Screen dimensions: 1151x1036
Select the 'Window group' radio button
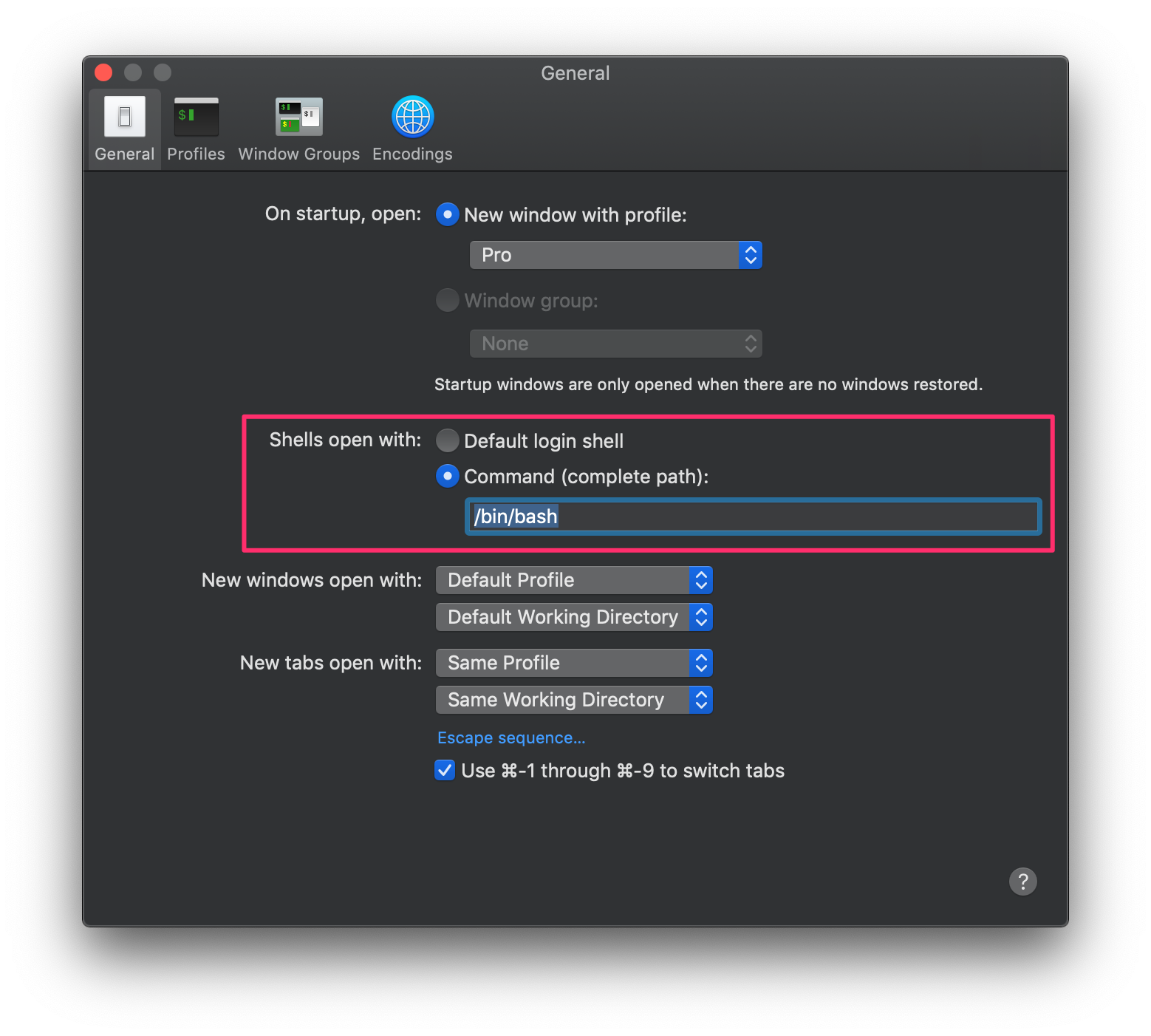447,301
